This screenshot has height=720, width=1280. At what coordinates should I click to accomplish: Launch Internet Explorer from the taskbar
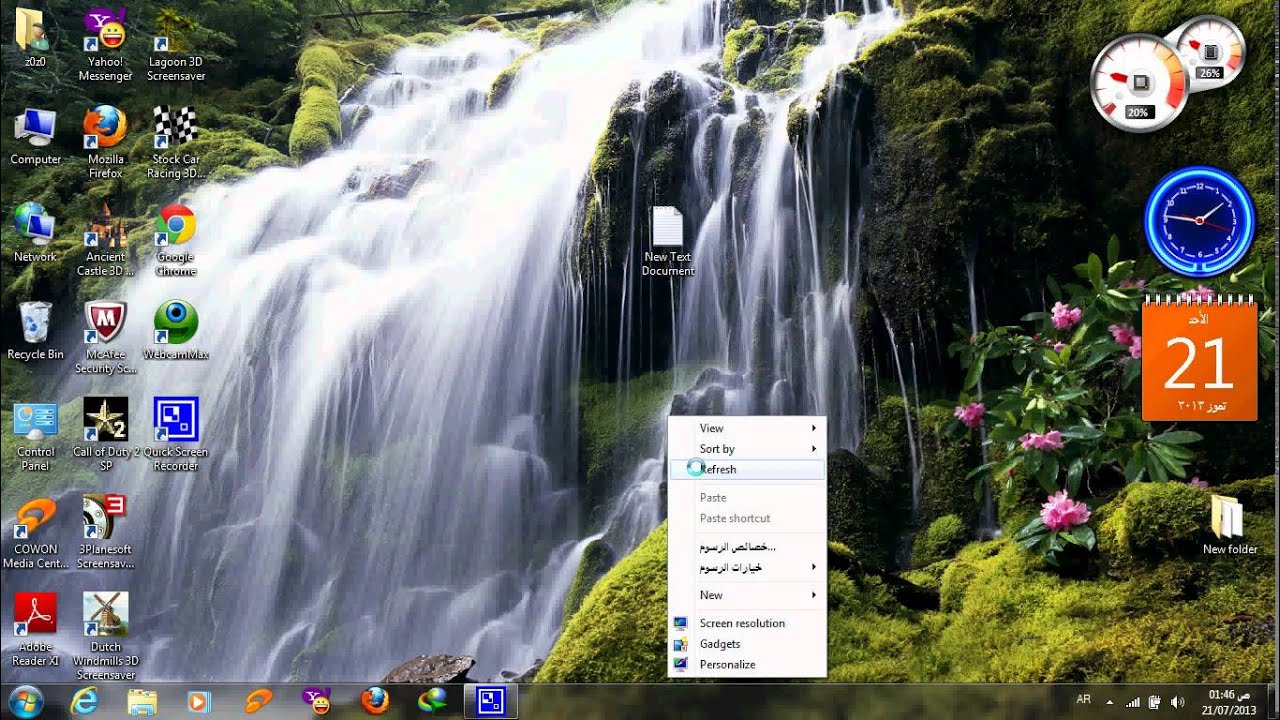pyautogui.click(x=85, y=702)
